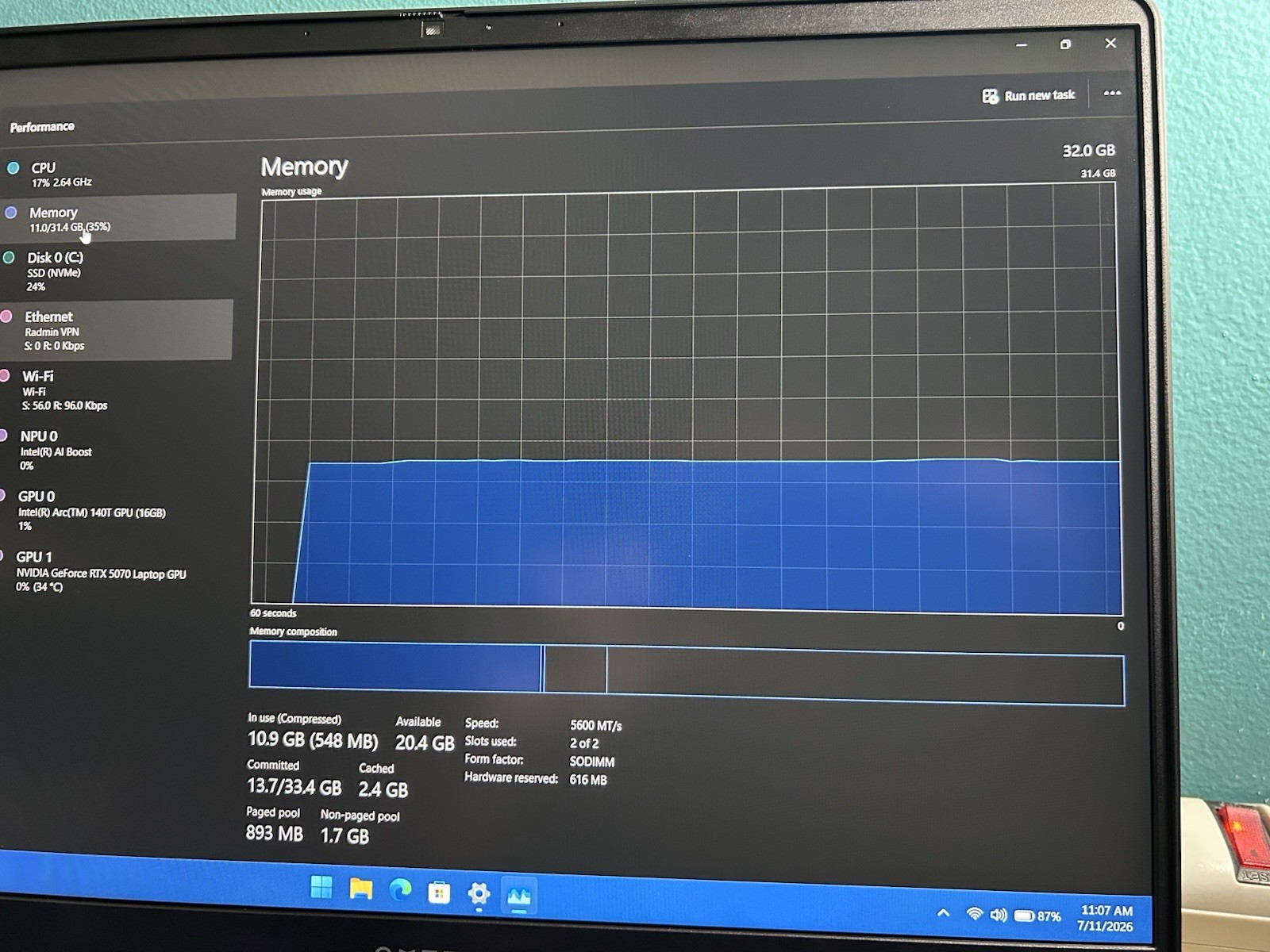Click the NPU 0 circle graph icon
The image size is (1270, 952).
[x=3, y=436]
